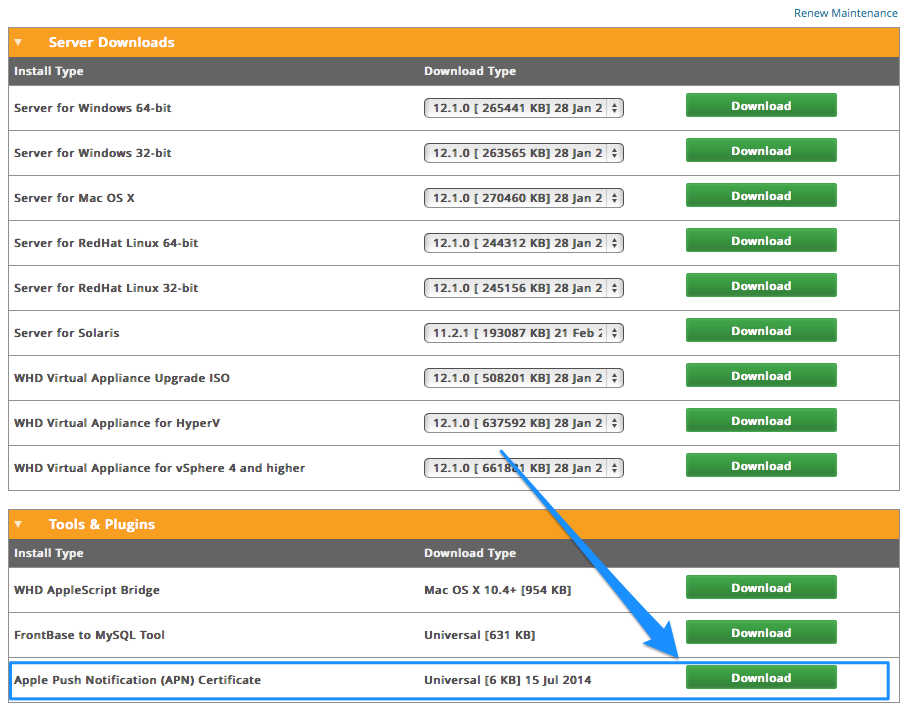
Task: Click Install Type header in Server Downloads
Action: [49, 71]
